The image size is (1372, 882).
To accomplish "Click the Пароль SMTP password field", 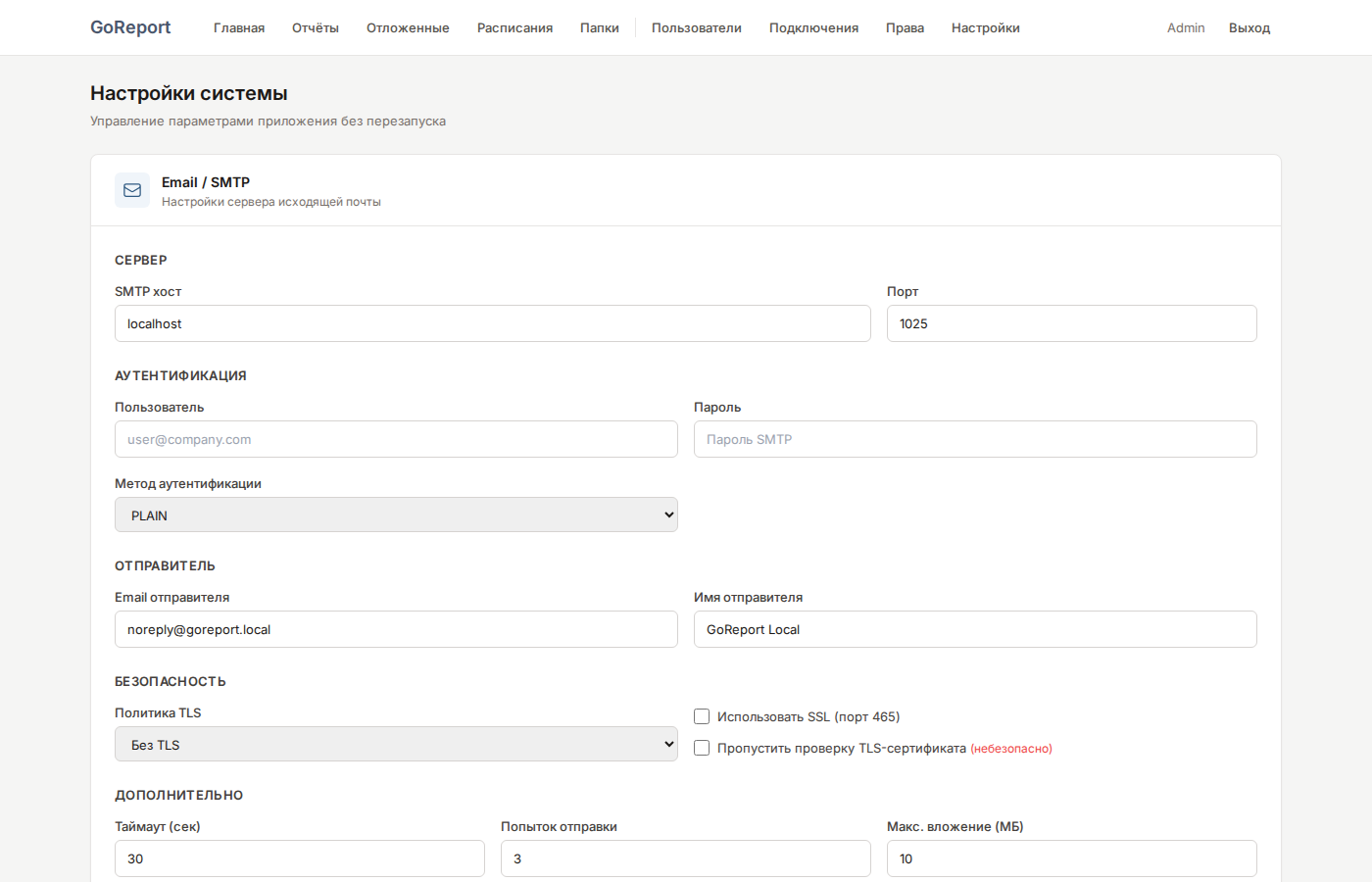I will point(975,439).
